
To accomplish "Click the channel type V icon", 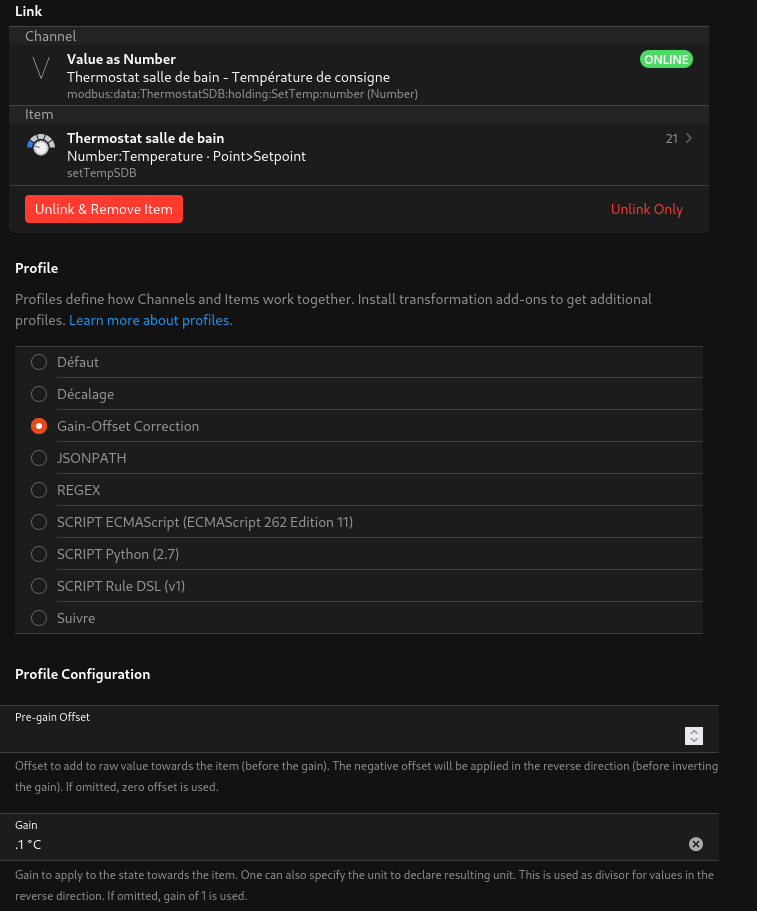I will [x=41, y=69].
